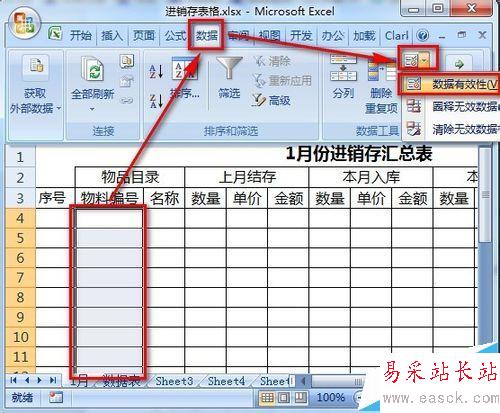The width and height of the screenshot is (500, 413).
Task: Select row header 4
Action: tap(20, 218)
